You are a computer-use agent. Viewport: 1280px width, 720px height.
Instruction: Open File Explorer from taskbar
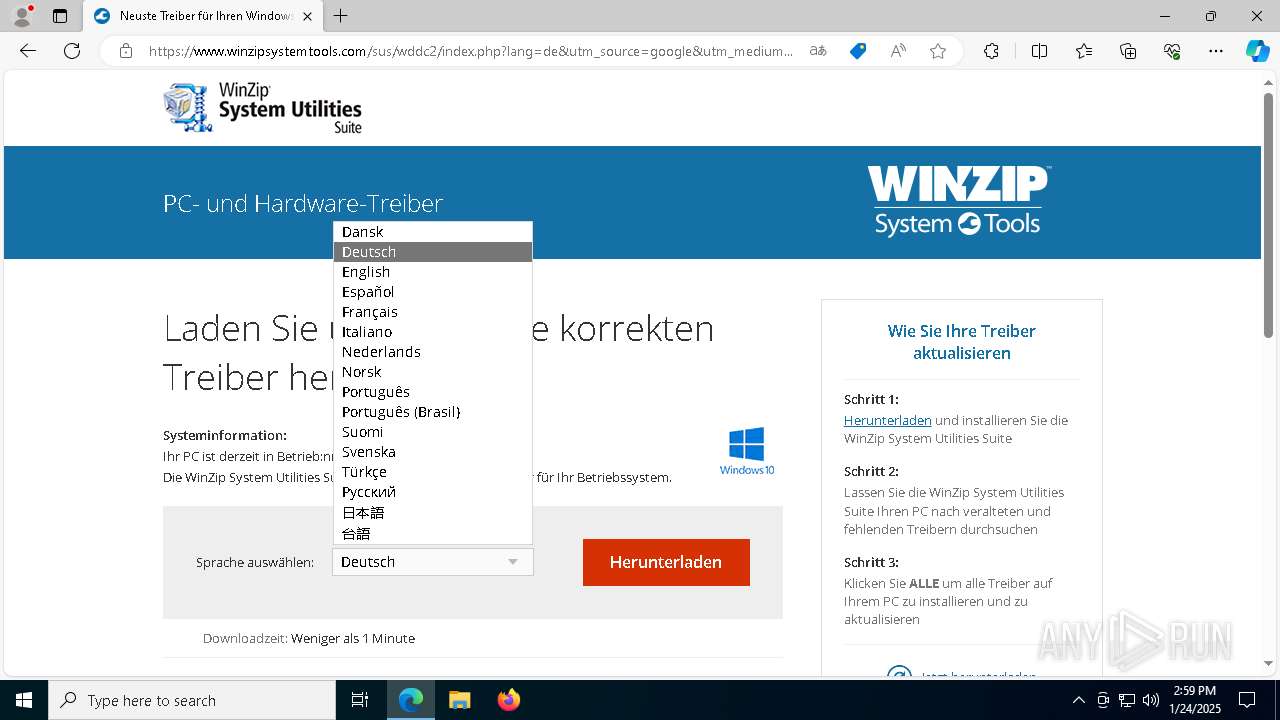point(459,700)
